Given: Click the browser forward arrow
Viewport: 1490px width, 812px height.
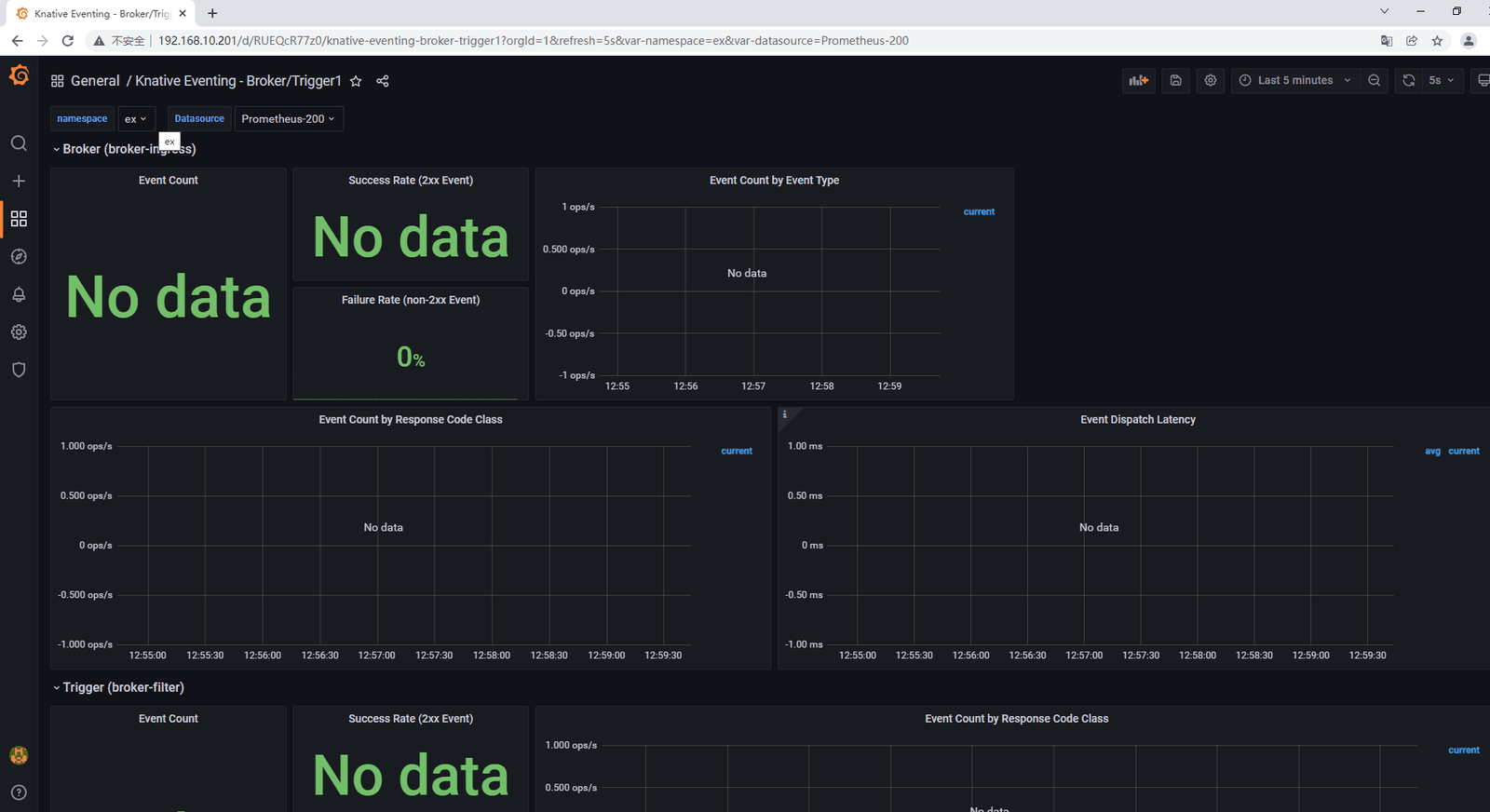Looking at the screenshot, I should point(42,41).
